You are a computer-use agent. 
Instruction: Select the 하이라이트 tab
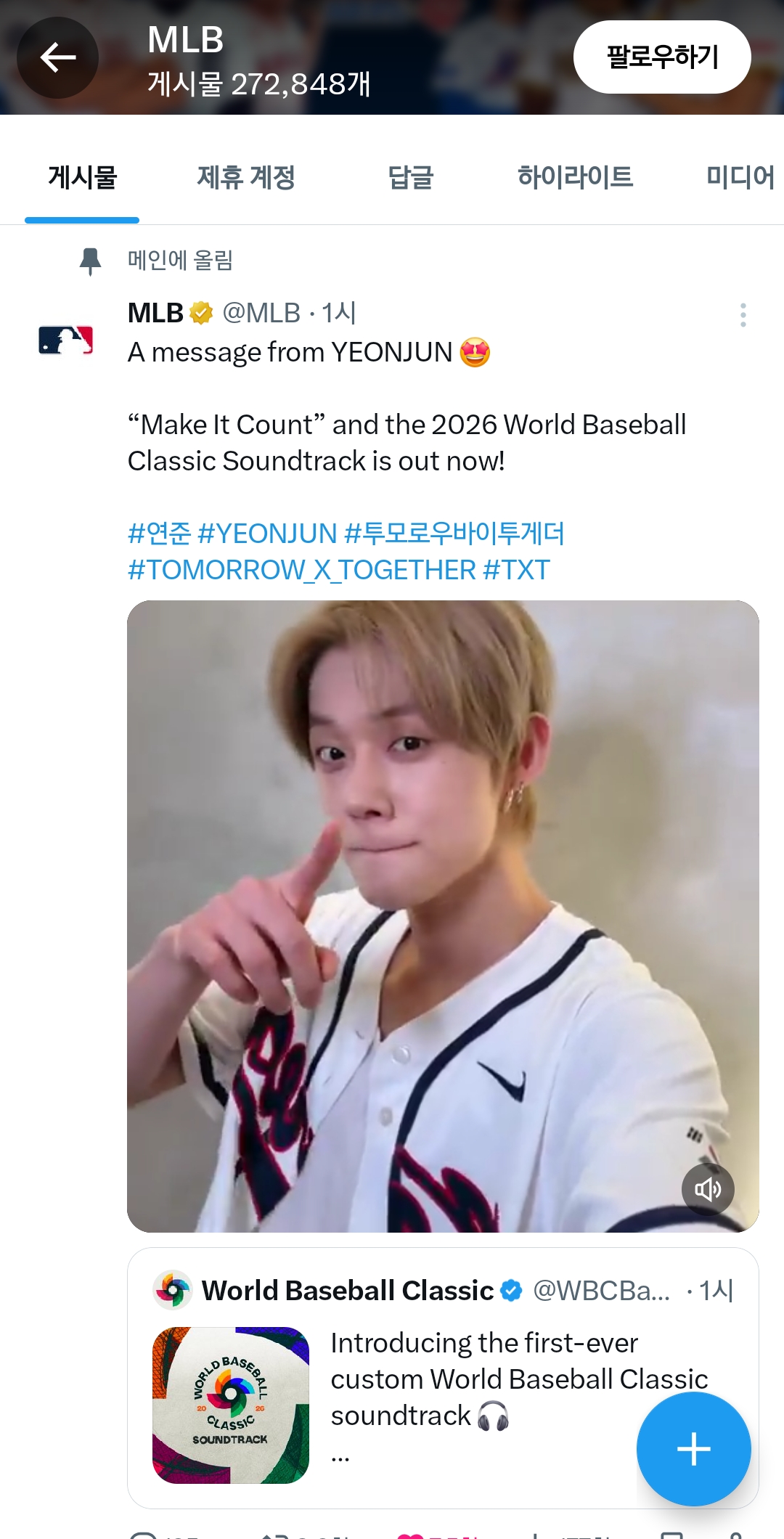(575, 176)
